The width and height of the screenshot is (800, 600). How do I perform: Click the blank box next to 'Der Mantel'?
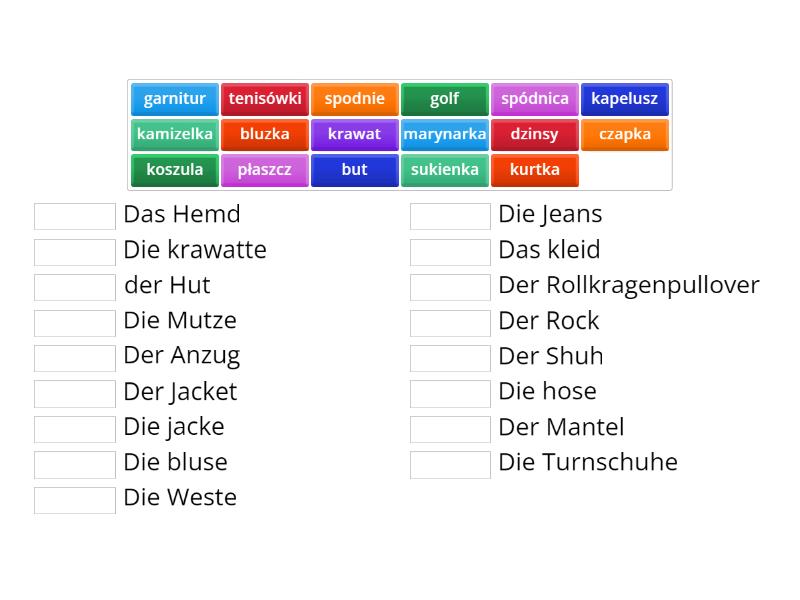coord(450,429)
